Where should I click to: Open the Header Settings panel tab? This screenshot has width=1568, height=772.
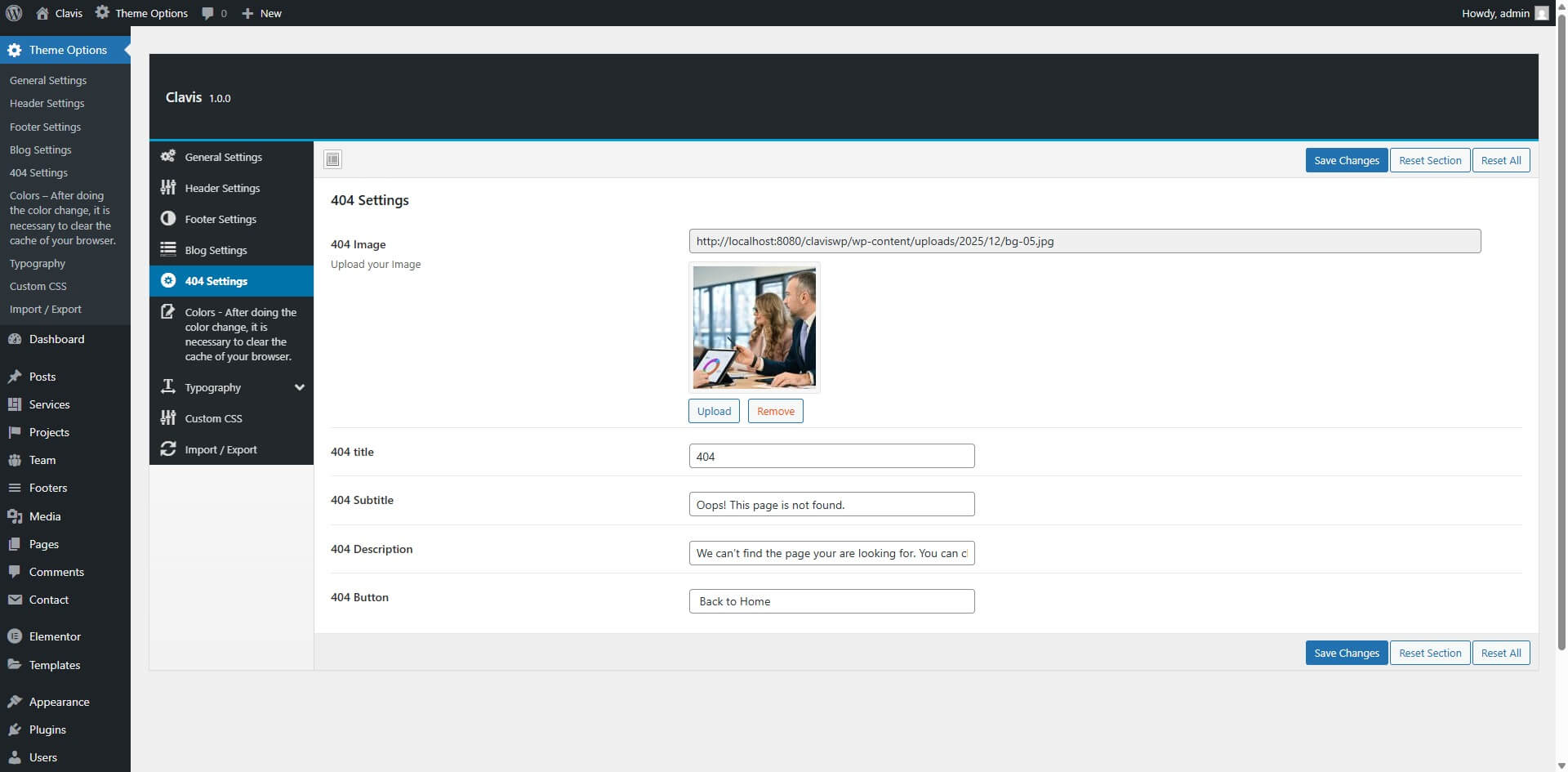coord(222,188)
